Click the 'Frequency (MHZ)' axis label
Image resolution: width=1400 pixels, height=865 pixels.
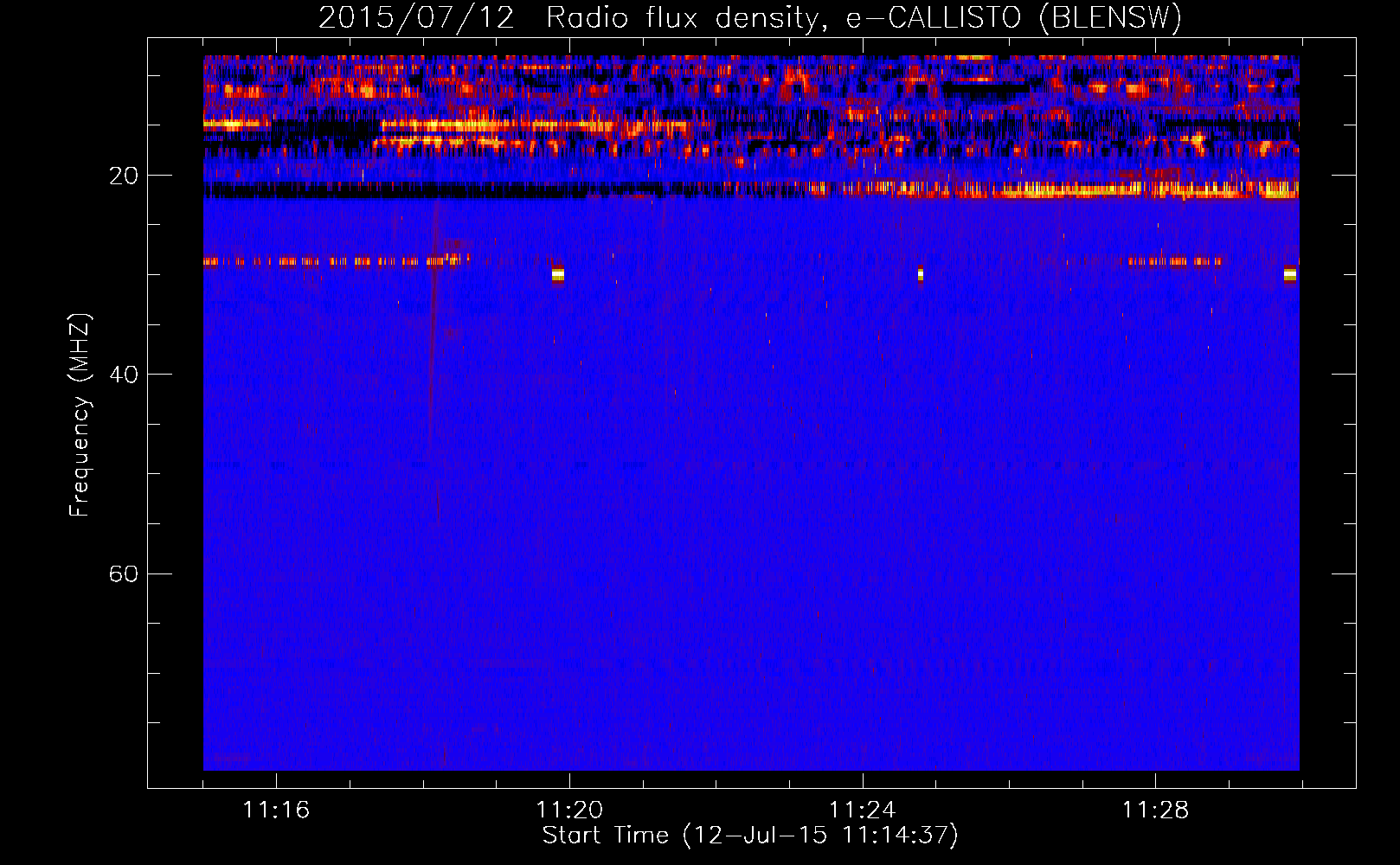pos(80,415)
